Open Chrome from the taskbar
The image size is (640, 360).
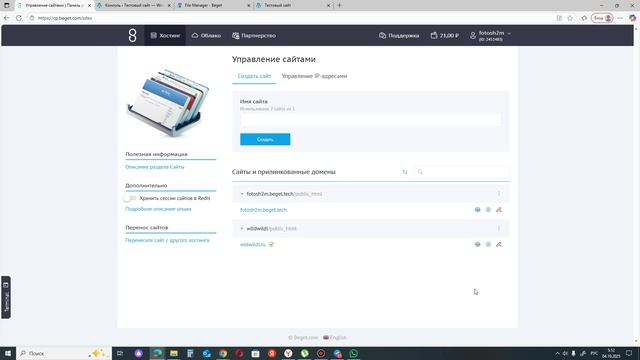[223, 353]
